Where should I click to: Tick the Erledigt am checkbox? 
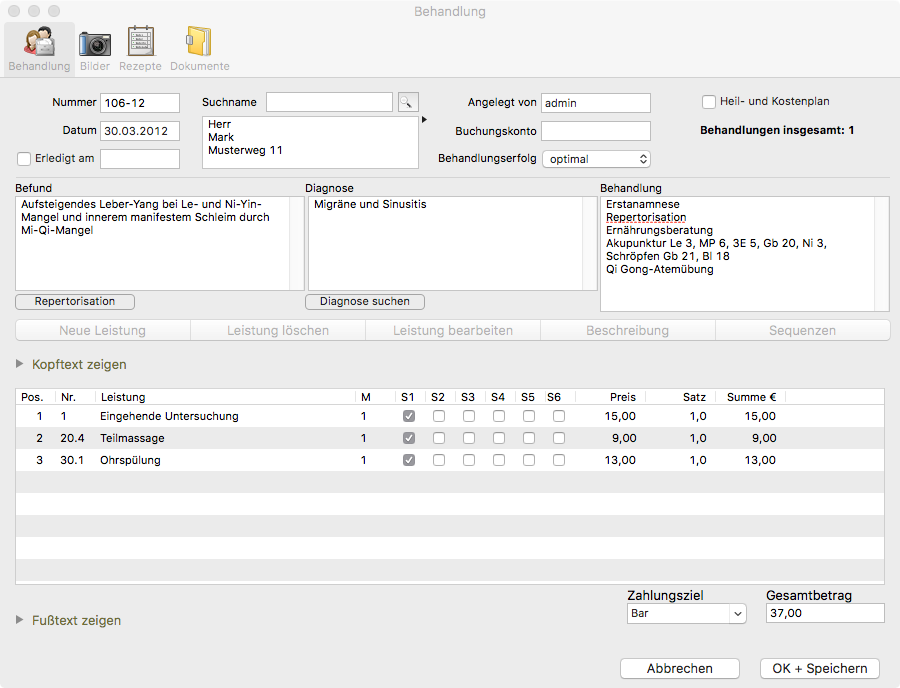pyautogui.click(x=25, y=158)
